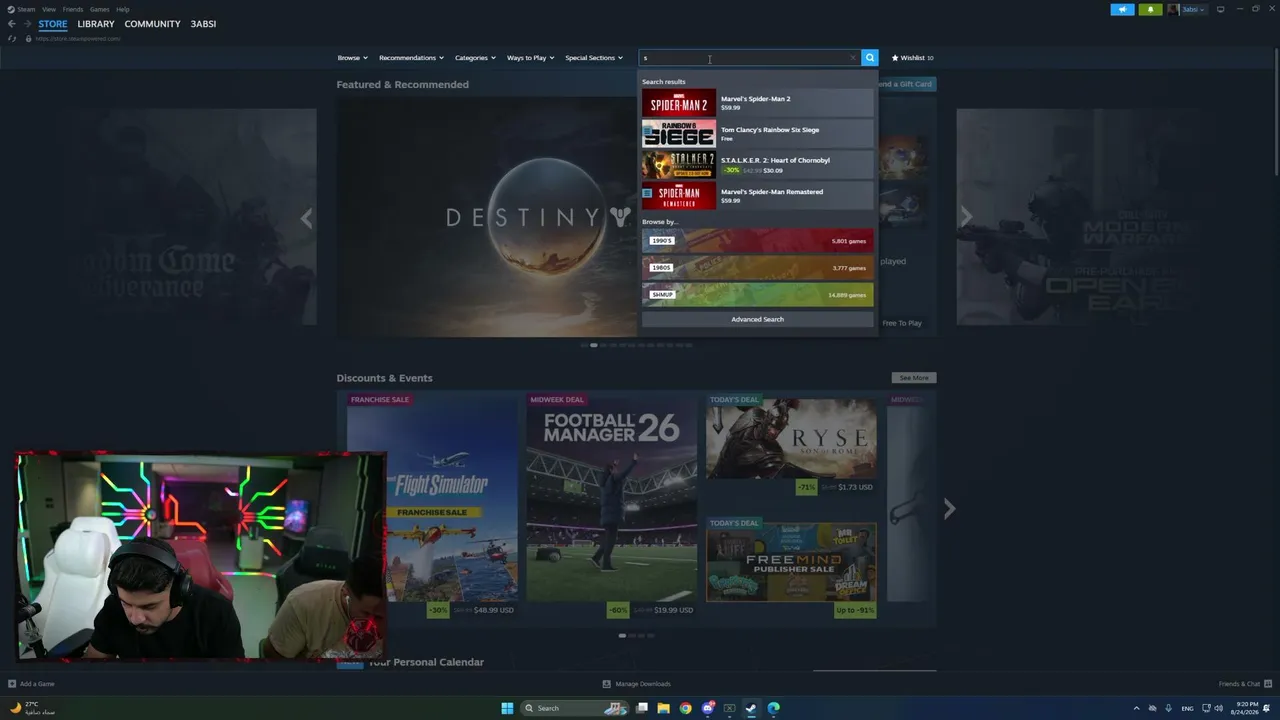Show hidden system tray icons
The height and width of the screenshot is (720, 1280).
pyautogui.click(x=1136, y=708)
